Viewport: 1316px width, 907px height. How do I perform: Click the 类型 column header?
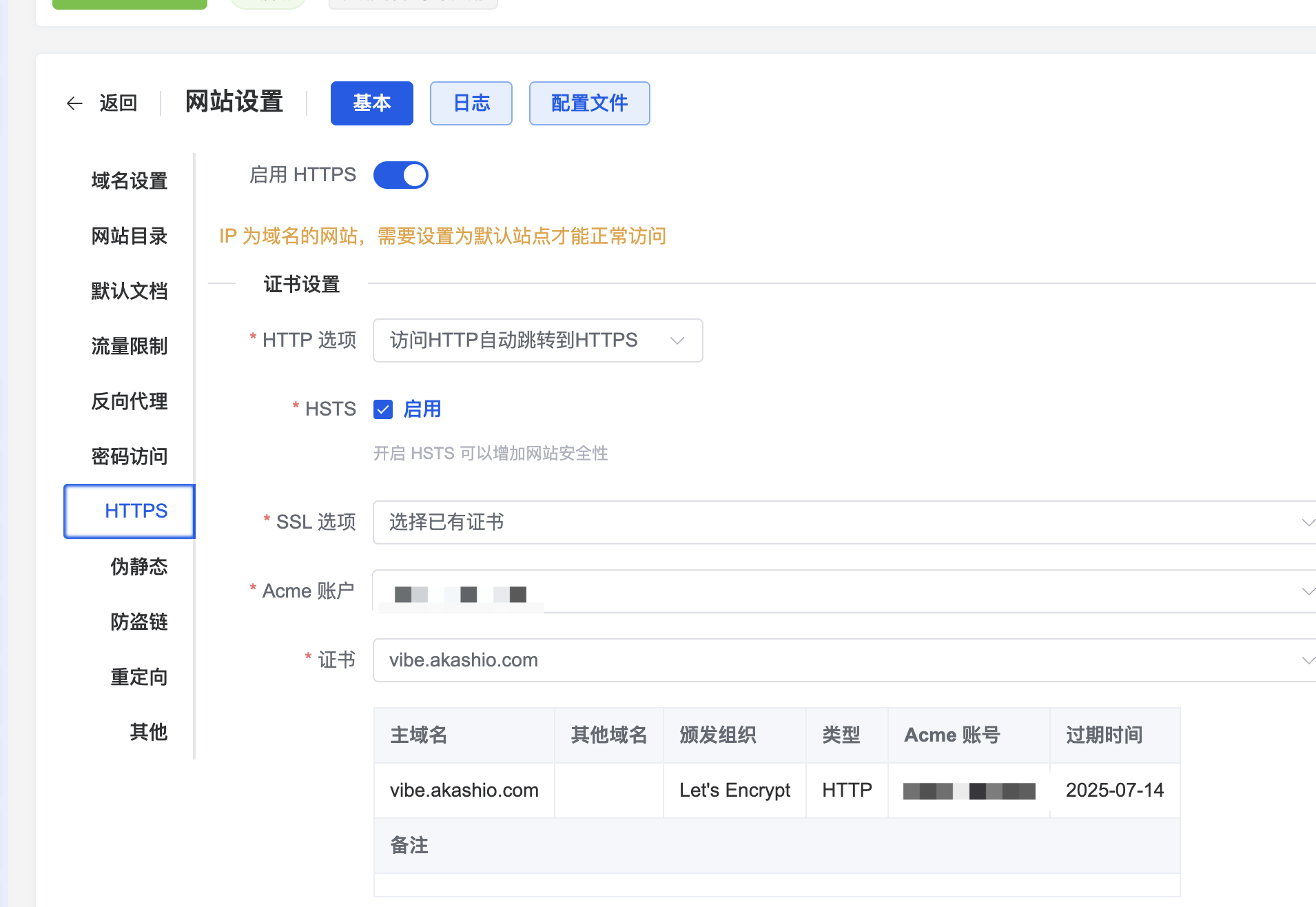[847, 735]
